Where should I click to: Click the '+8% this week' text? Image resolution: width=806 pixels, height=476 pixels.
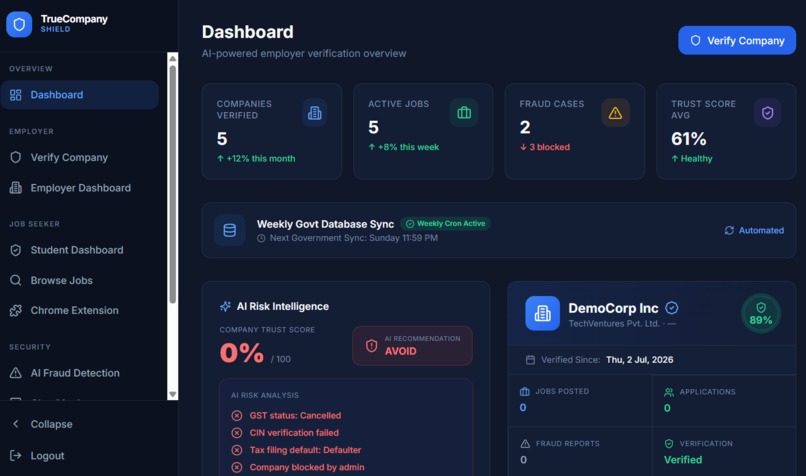tap(408, 147)
